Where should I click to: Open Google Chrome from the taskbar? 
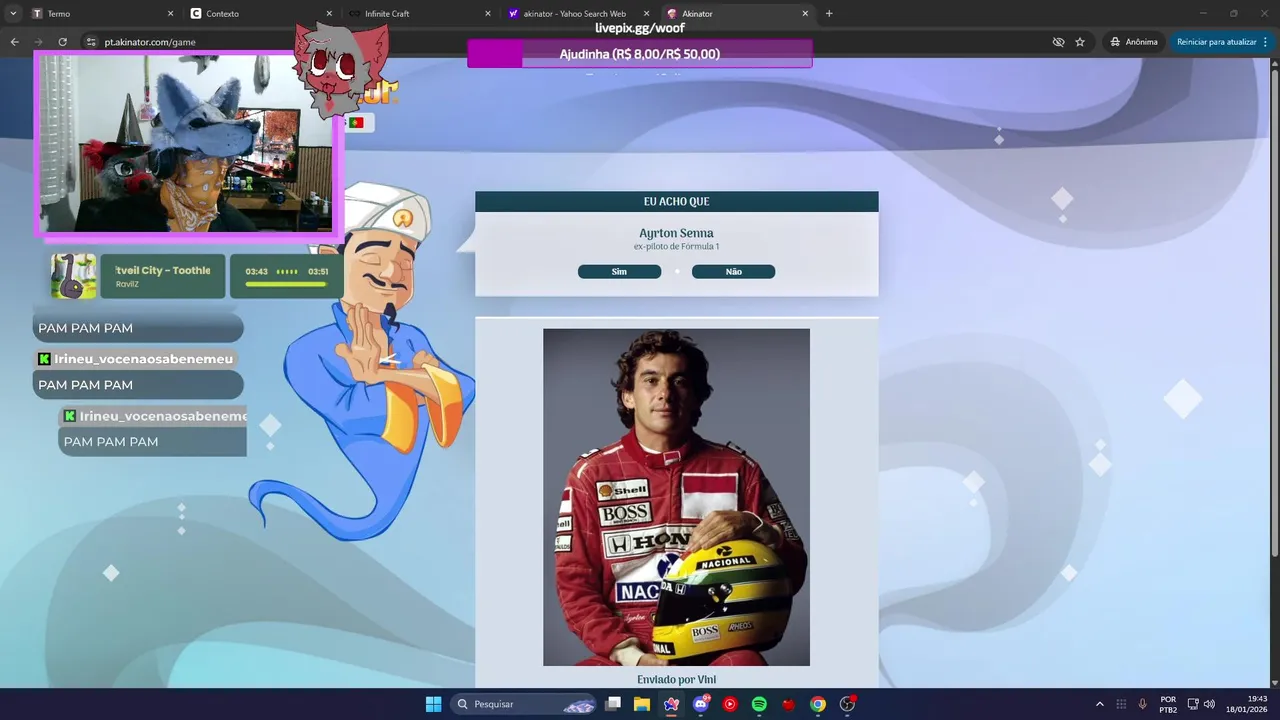818,704
